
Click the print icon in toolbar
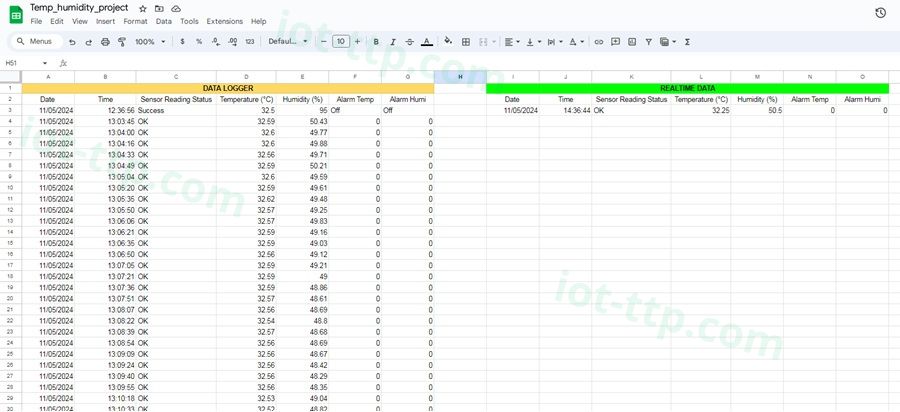[x=105, y=42]
